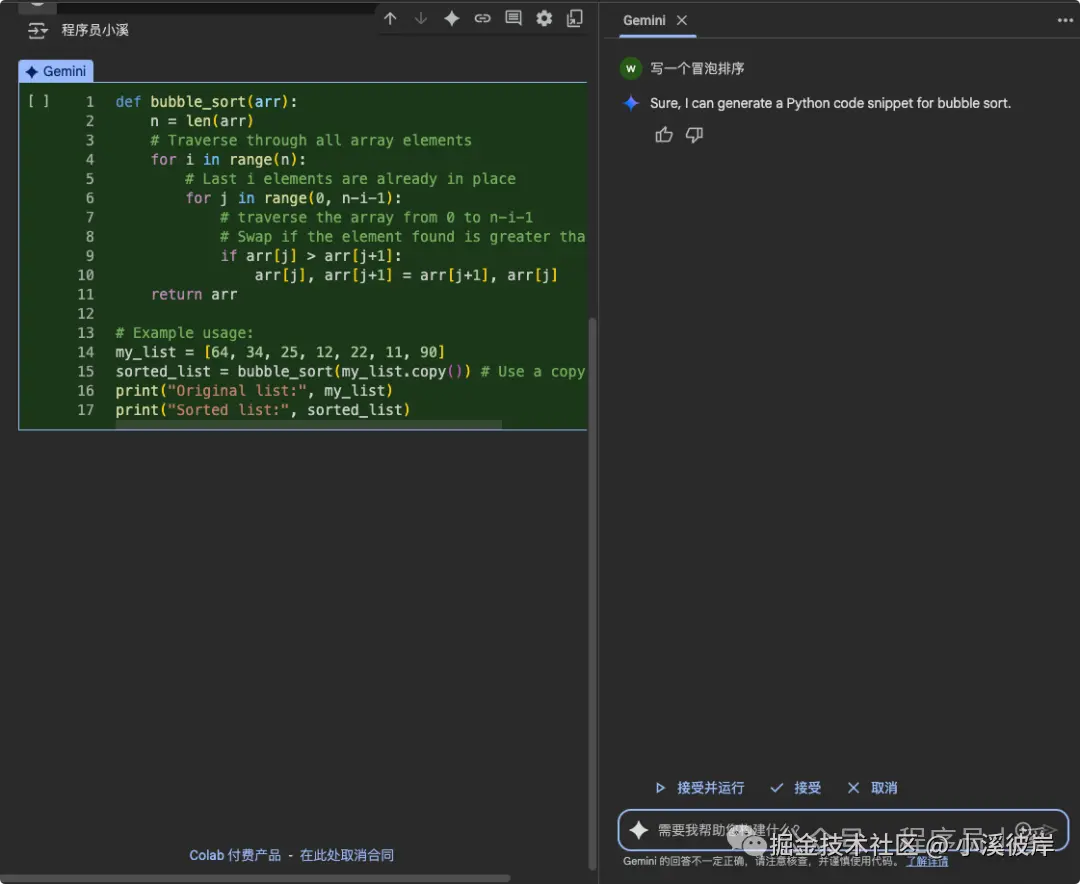1080x884 pixels.
Task: Select the Gemini tab in side panel
Action: pyautogui.click(x=643, y=20)
